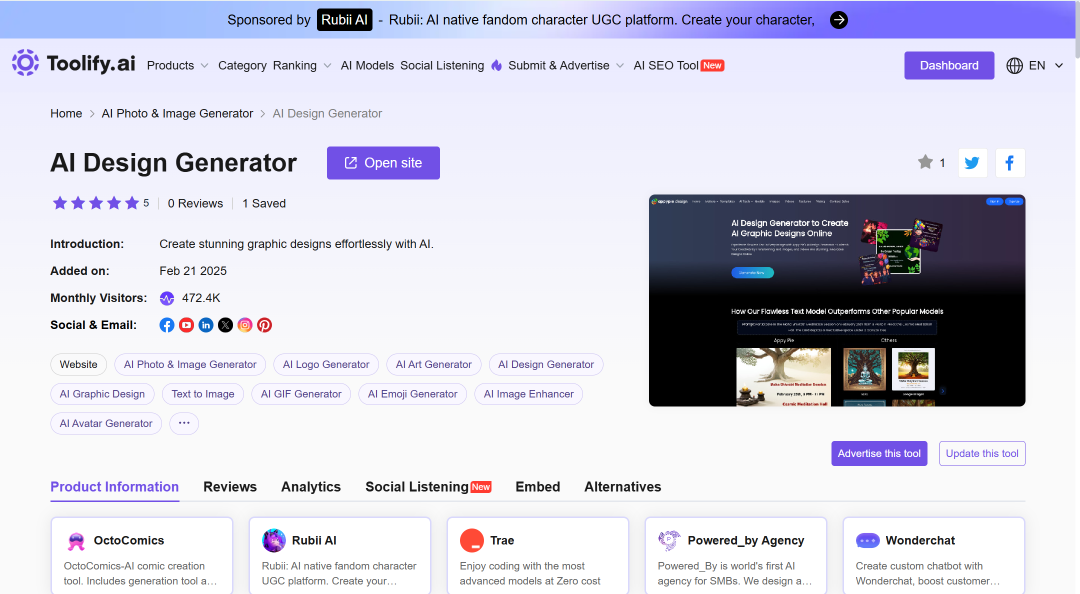Select the AI Design Generator tag
Viewport: 1080px width, 594px height.
pyautogui.click(x=546, y=365)
